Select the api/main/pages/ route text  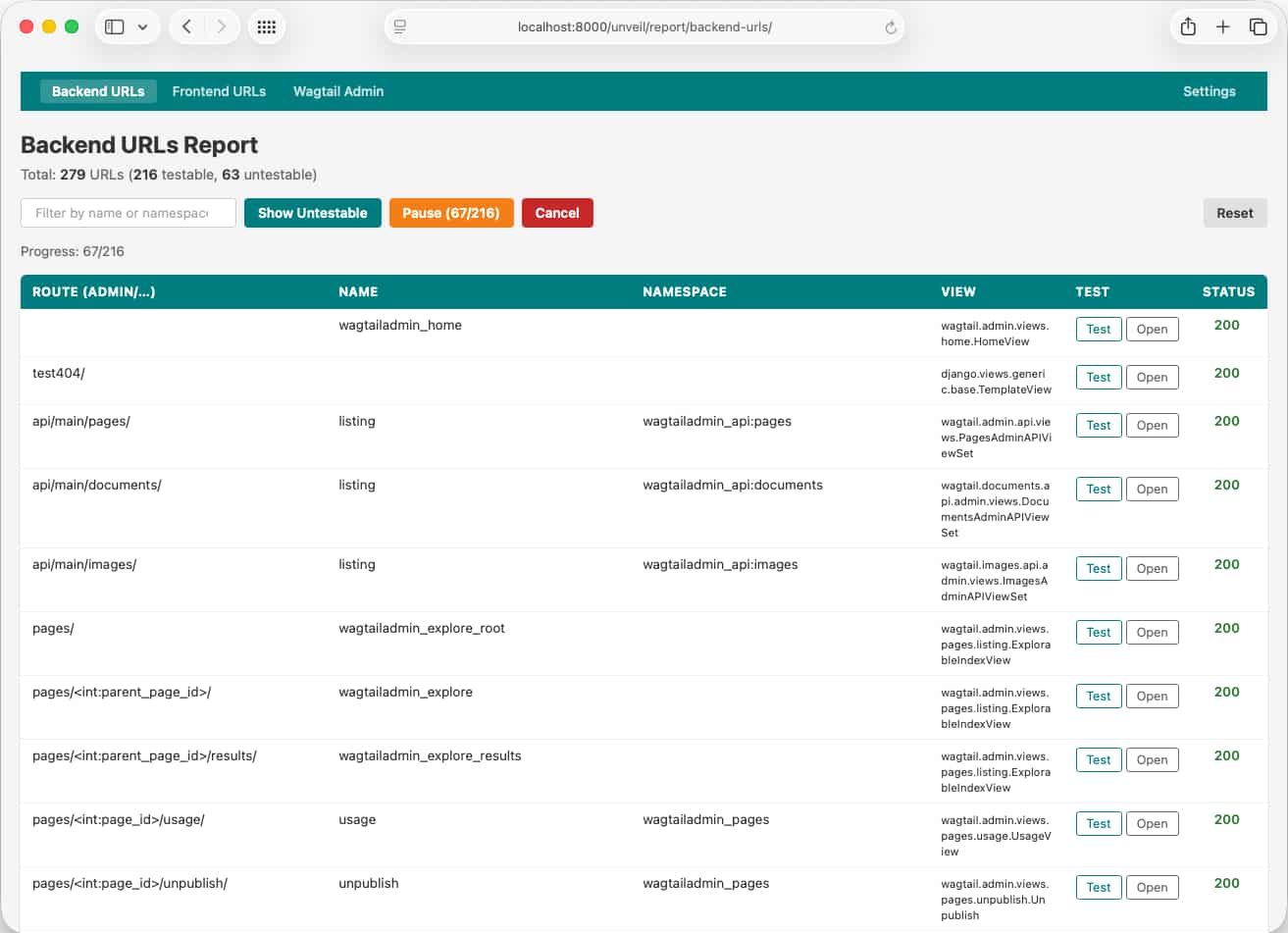click(x=81, y=421)
